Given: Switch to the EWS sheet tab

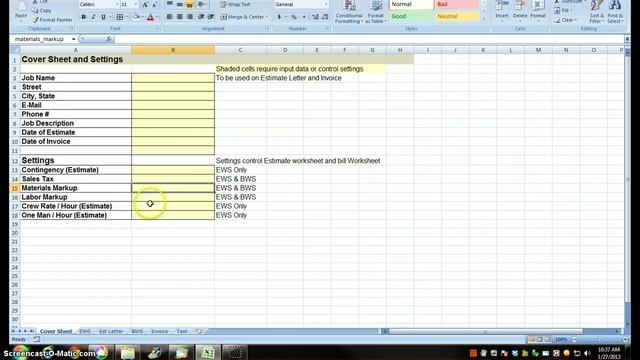Looking at the screenshot, I should click(x=85, y=331).
